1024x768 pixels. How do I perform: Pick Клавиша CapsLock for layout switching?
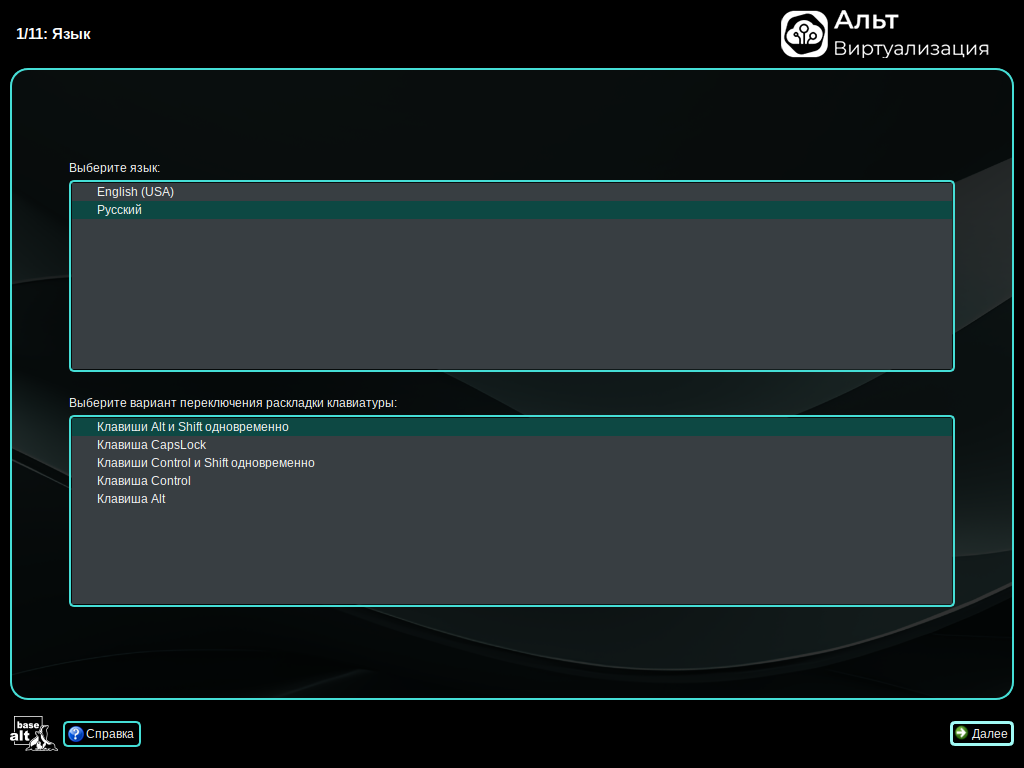click(151, 445)
